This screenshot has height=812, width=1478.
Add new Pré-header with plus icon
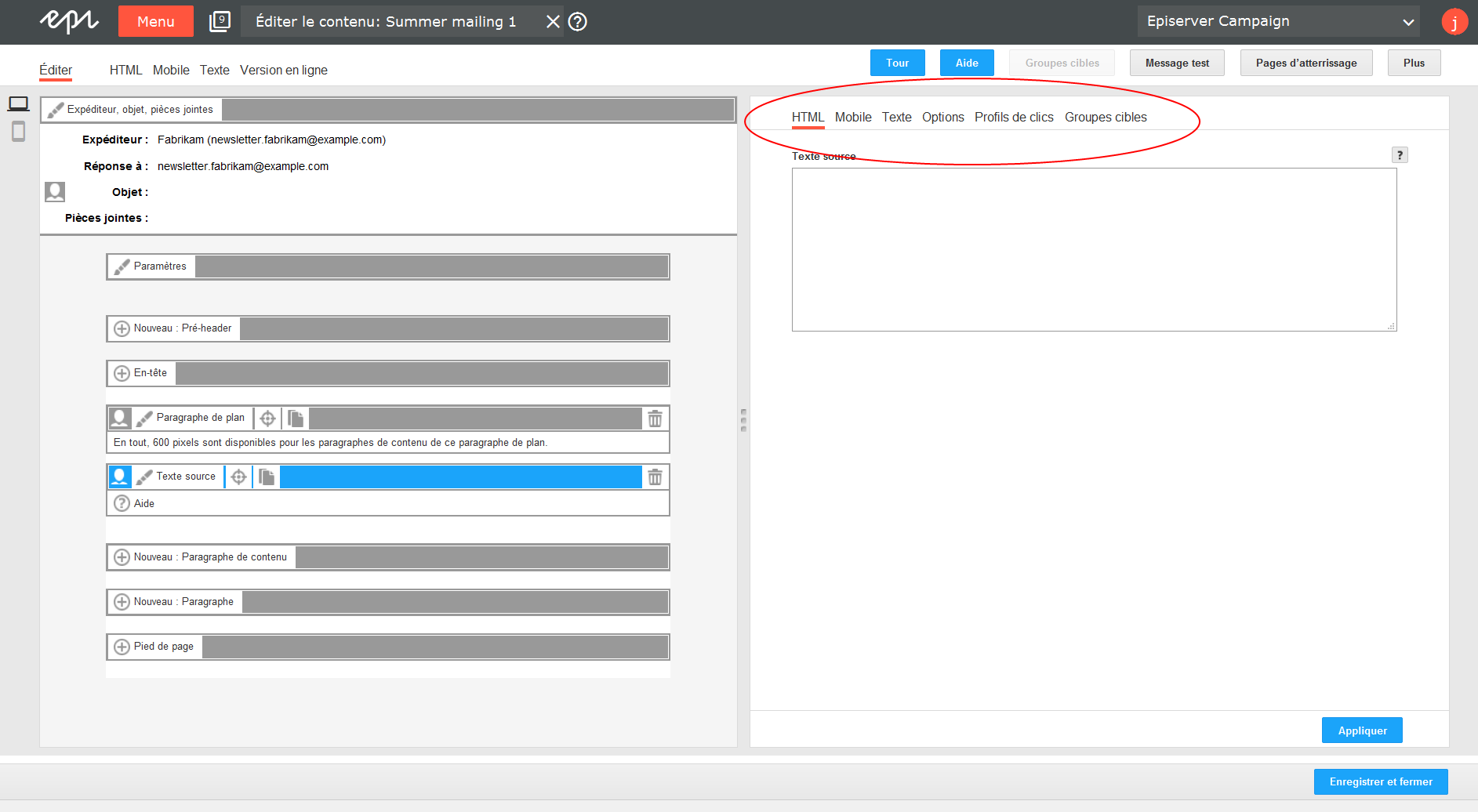[x=122, y=328]
